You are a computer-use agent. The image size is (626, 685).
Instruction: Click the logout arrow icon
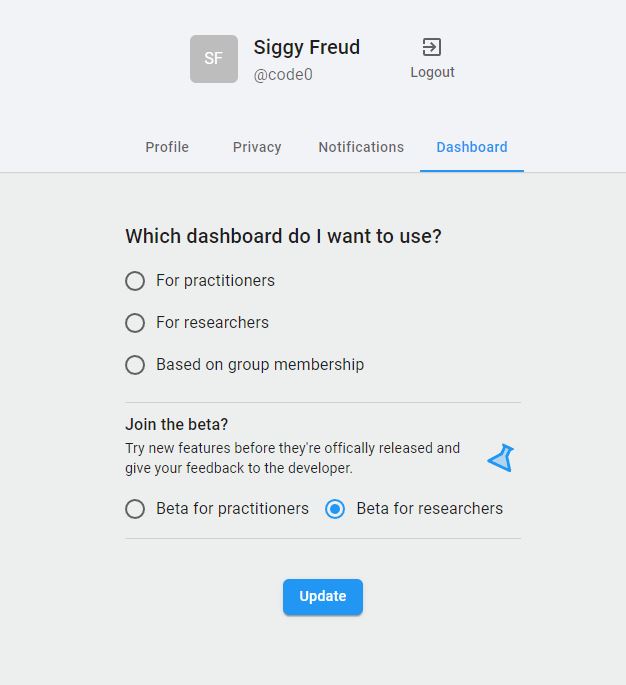coord(432,47)
